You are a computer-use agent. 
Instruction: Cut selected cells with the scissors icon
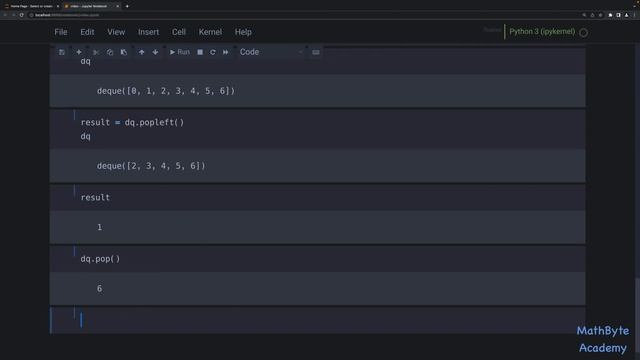[x=96, y=52]
